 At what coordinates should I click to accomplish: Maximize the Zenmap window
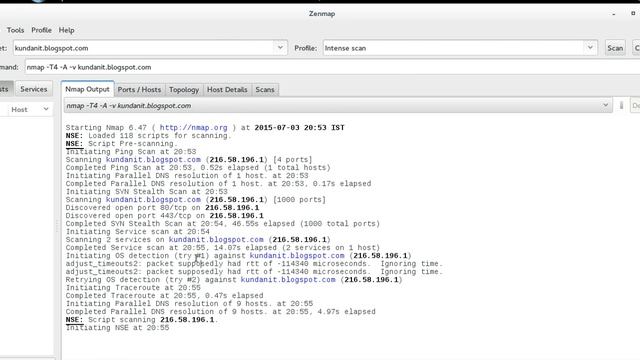[633, 13]
